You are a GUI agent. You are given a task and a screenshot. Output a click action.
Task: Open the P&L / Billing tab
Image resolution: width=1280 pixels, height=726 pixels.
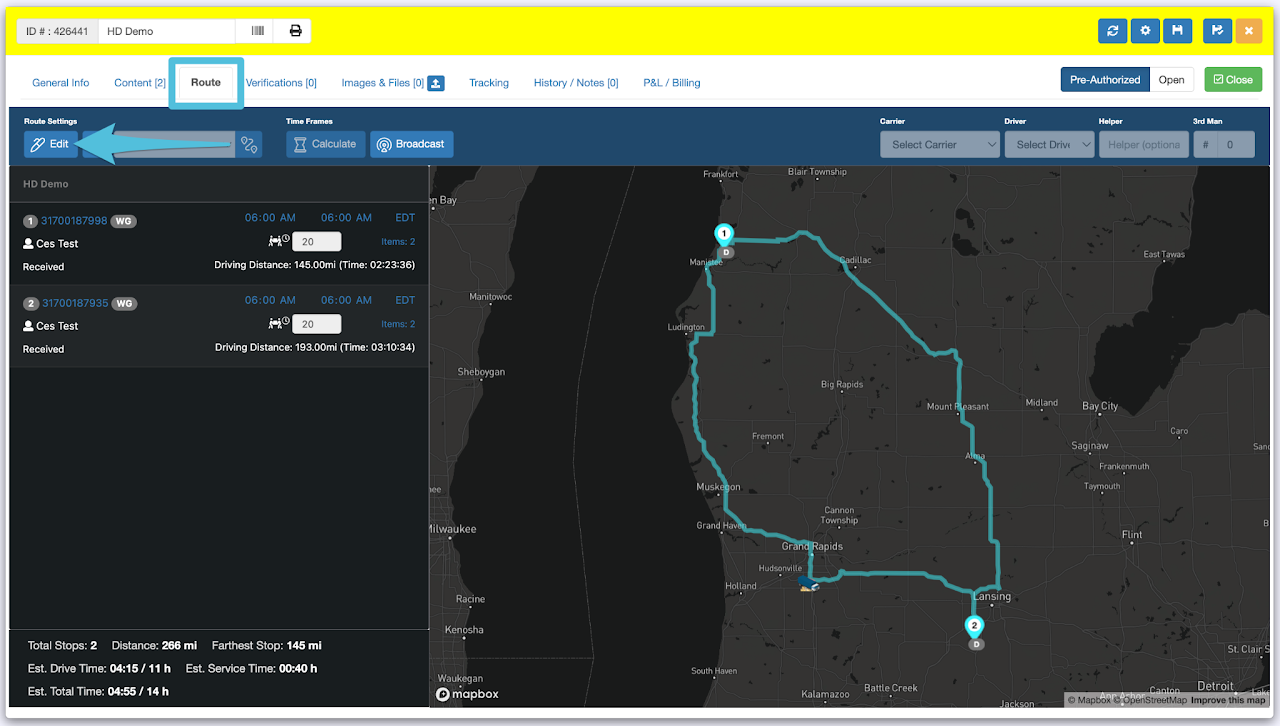point(672,83)
